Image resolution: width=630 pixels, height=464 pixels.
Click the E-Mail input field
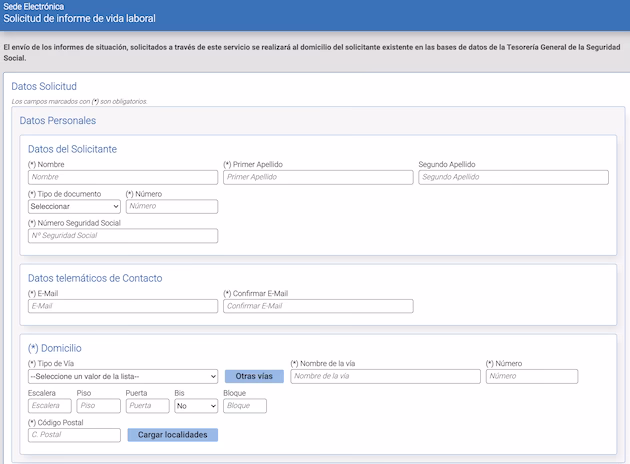tap(123, 306)
